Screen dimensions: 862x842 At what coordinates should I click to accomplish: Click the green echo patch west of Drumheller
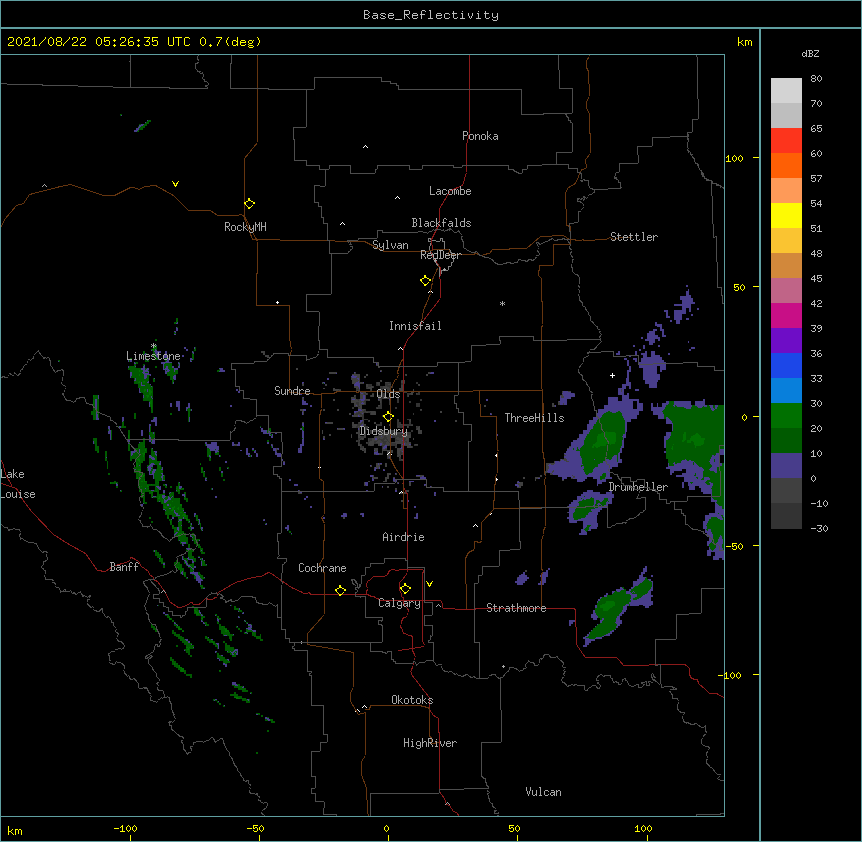click(603, 442)
